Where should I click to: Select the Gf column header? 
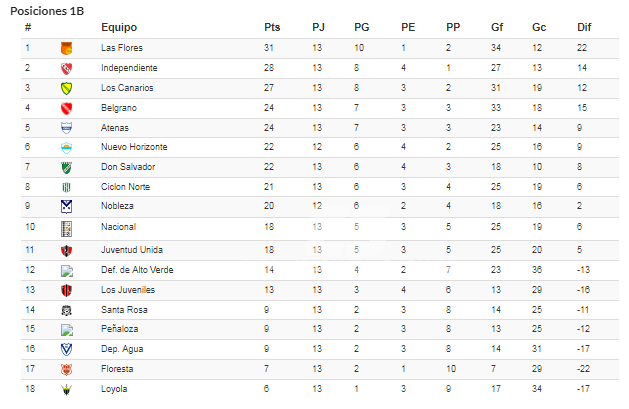(x=497, y=27)
